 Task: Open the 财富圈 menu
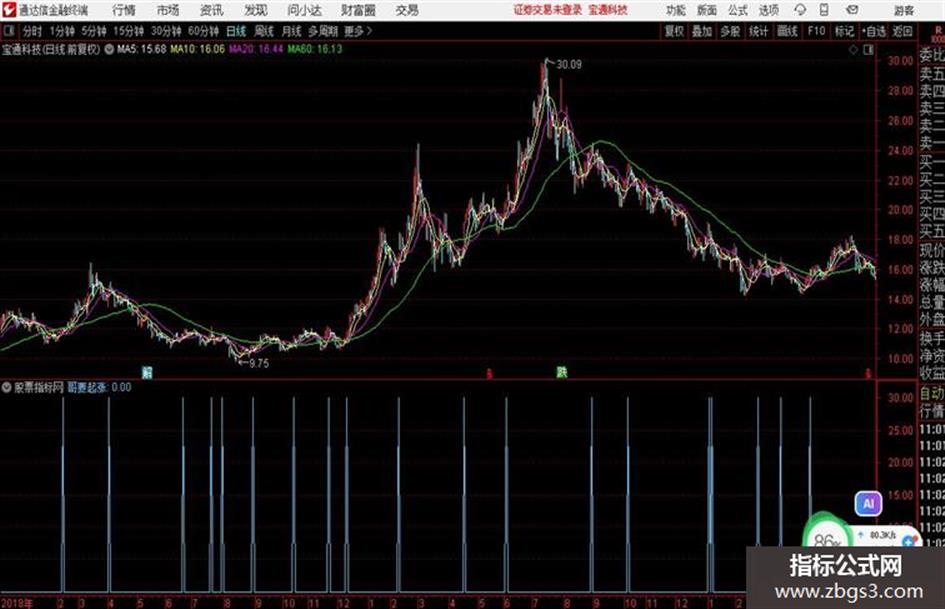(x=358, y=10)
